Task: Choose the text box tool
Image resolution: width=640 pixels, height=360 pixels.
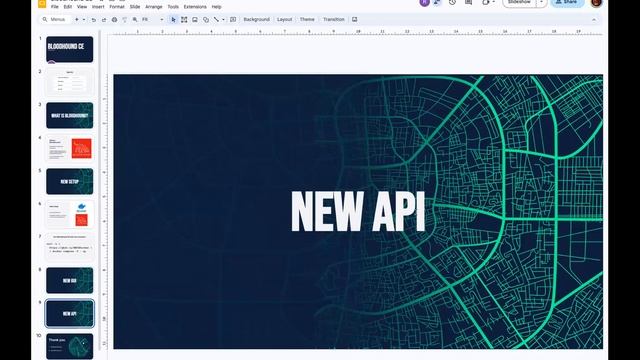Action: tap(184, 20)
